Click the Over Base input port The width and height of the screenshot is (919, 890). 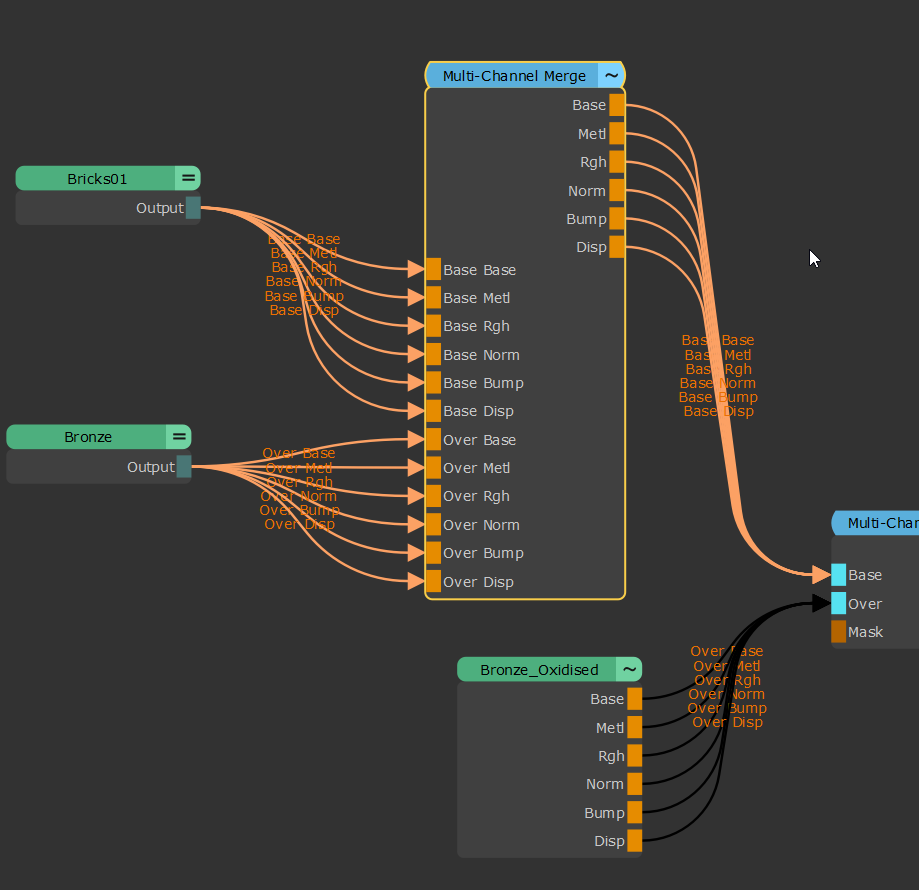[x=433, y=440]
